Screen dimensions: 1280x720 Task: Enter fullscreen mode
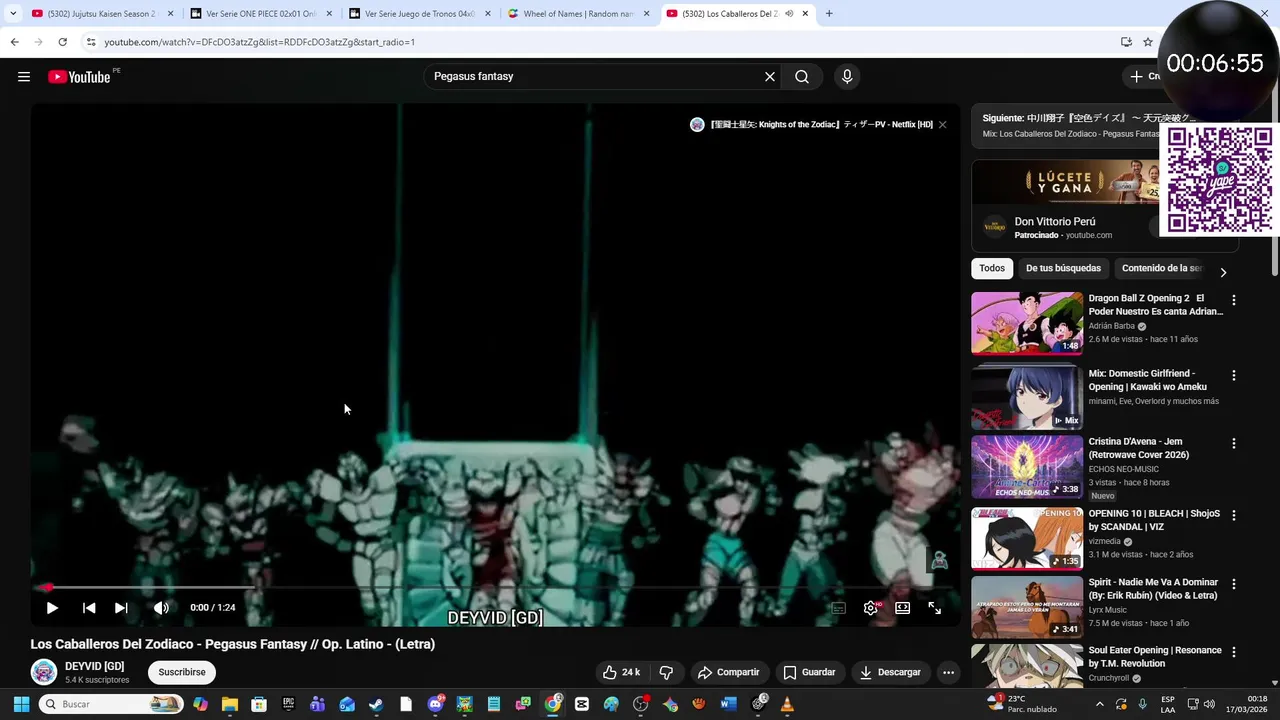(x=935, y=608)
